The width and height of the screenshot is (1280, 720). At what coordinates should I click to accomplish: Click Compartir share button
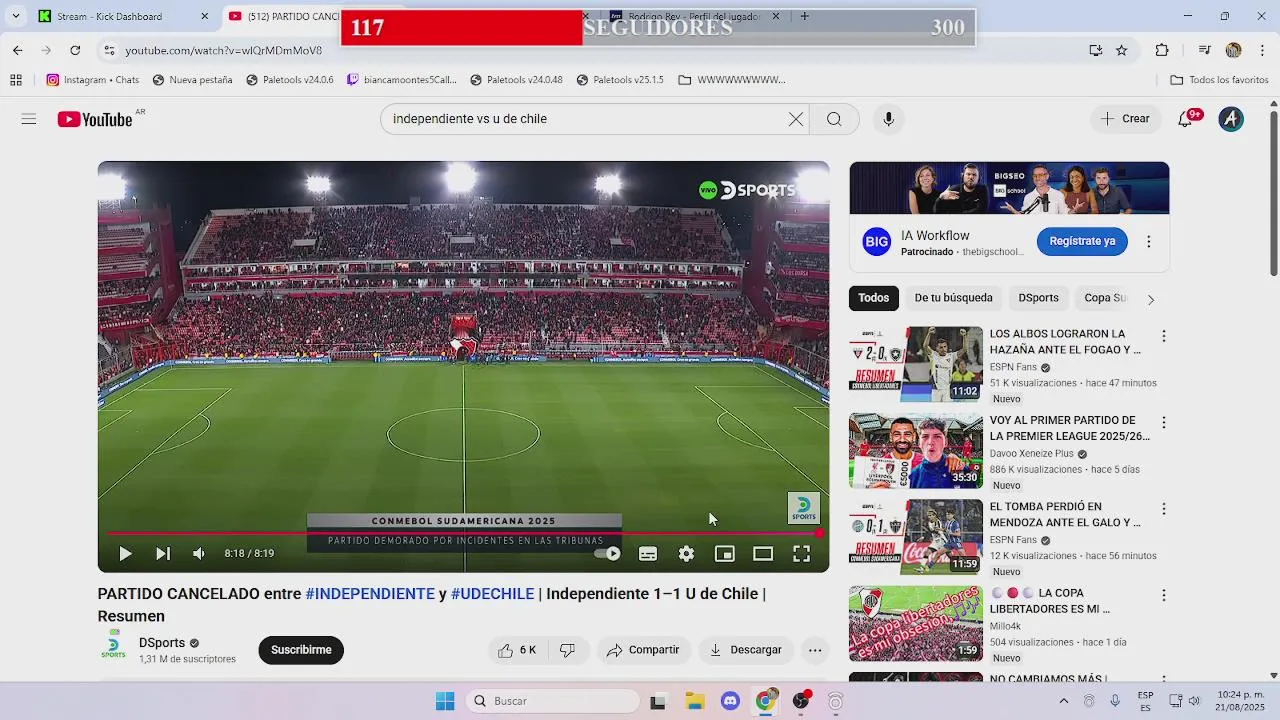(643, 650)
